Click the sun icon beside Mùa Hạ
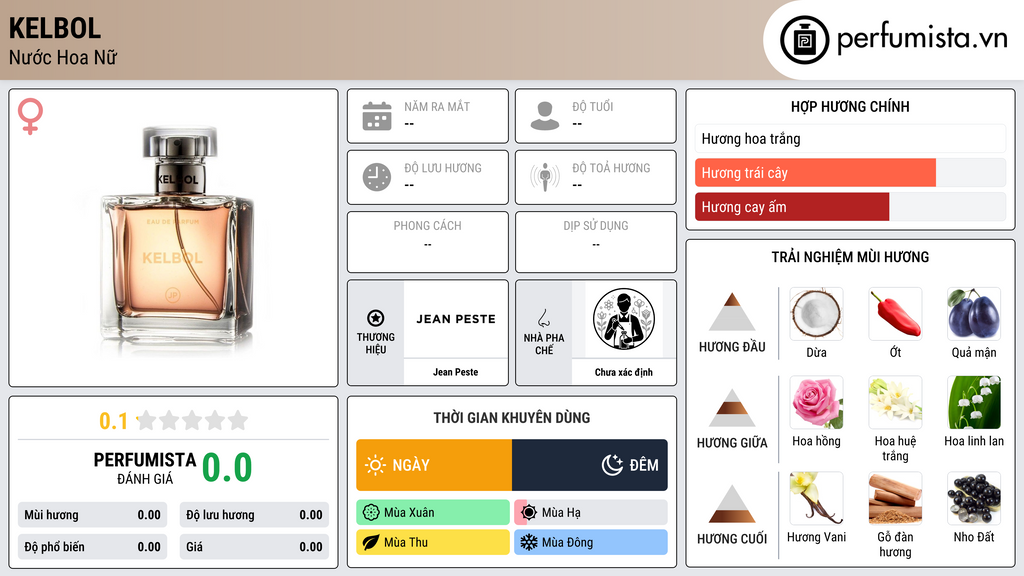The image size is (1024, 576). [x=529, y=513]
